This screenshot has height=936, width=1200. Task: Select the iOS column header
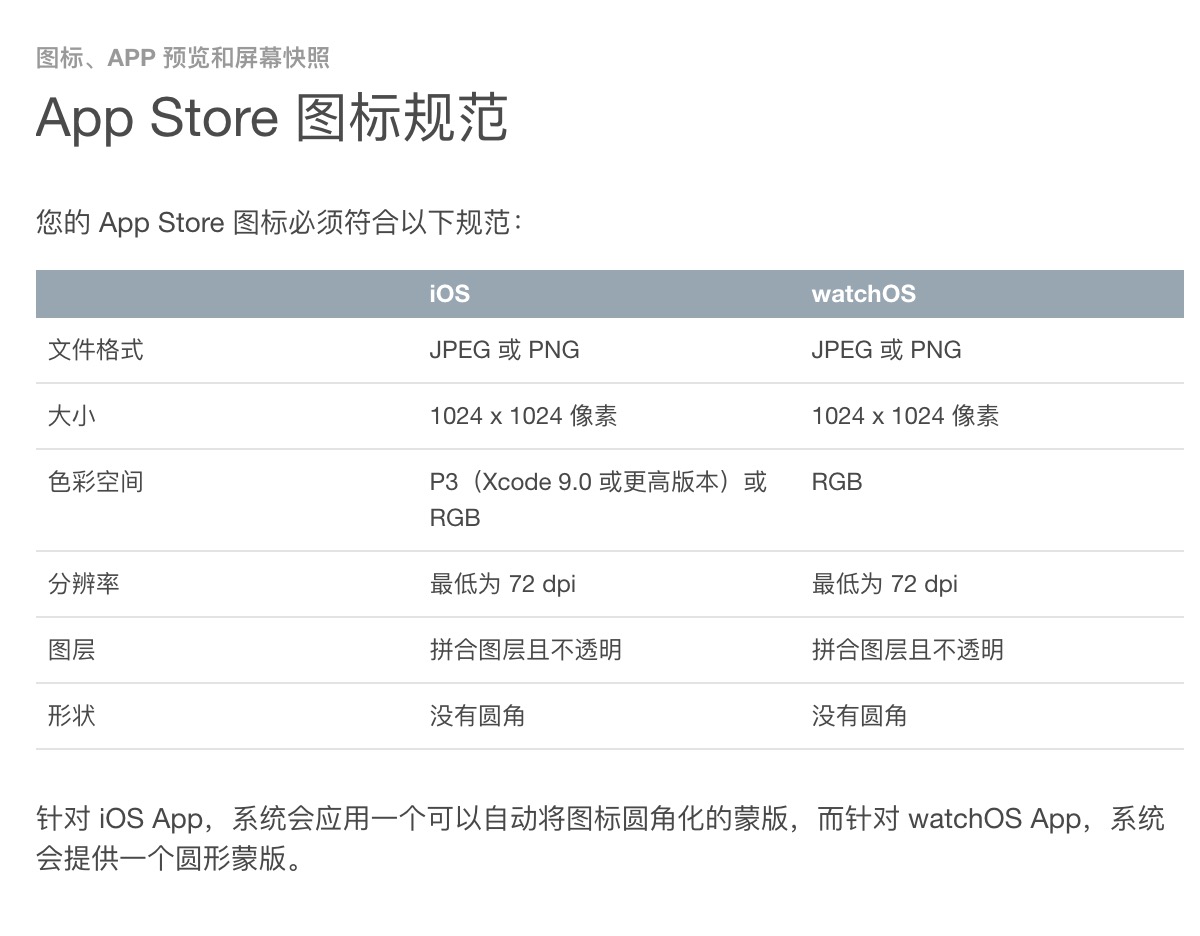450,294
